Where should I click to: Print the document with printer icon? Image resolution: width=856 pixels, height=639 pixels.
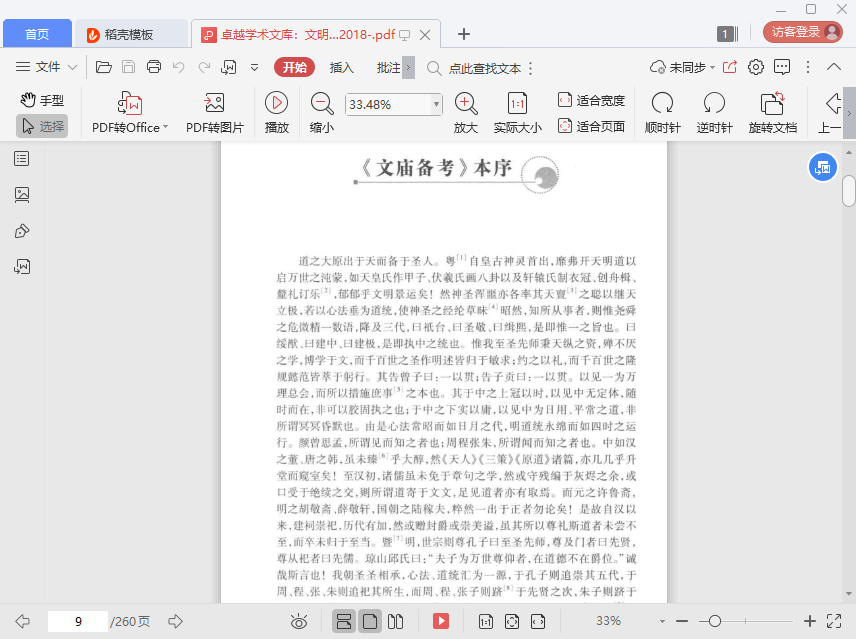pyautogui.click(x=154, y=67)
